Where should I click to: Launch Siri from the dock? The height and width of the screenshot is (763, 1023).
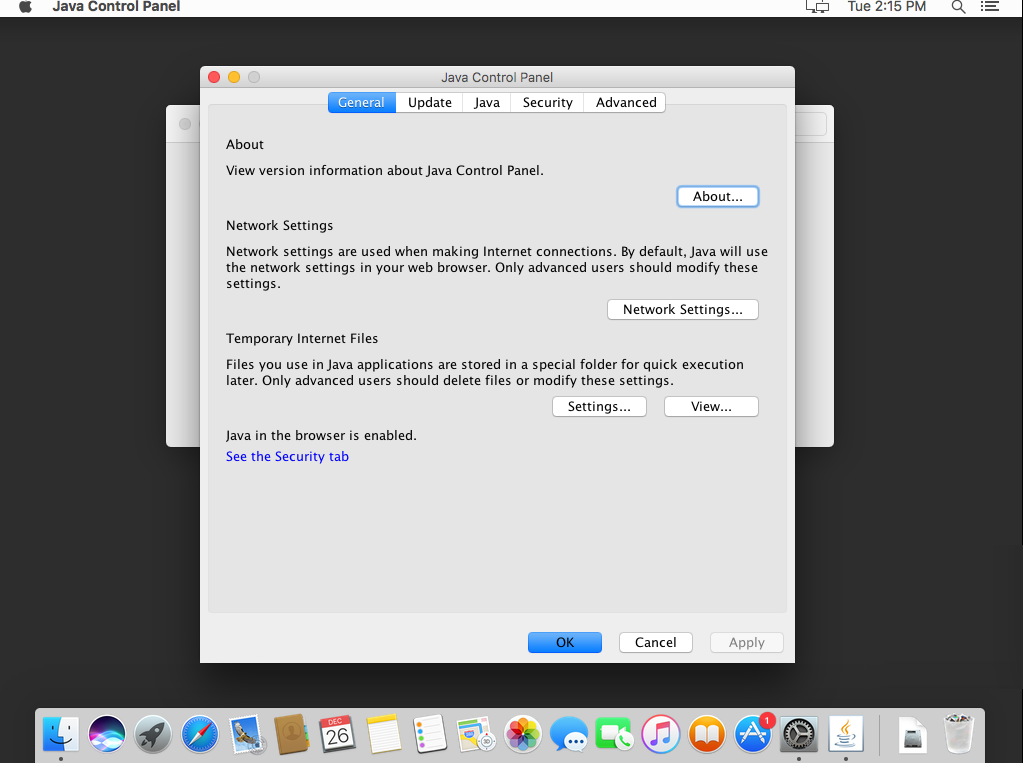[107, 735]
